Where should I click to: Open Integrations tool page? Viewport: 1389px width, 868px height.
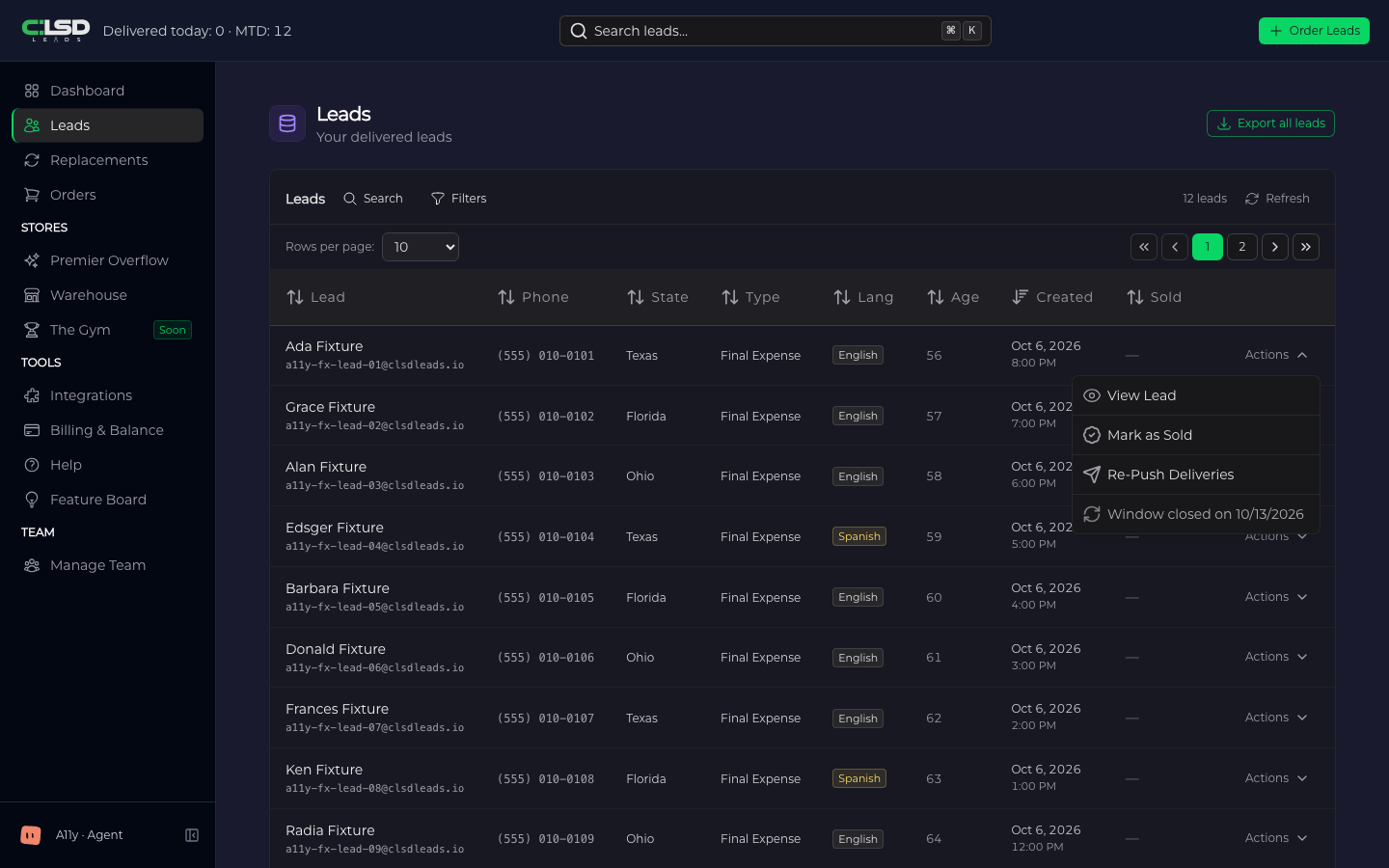(107, 395)
